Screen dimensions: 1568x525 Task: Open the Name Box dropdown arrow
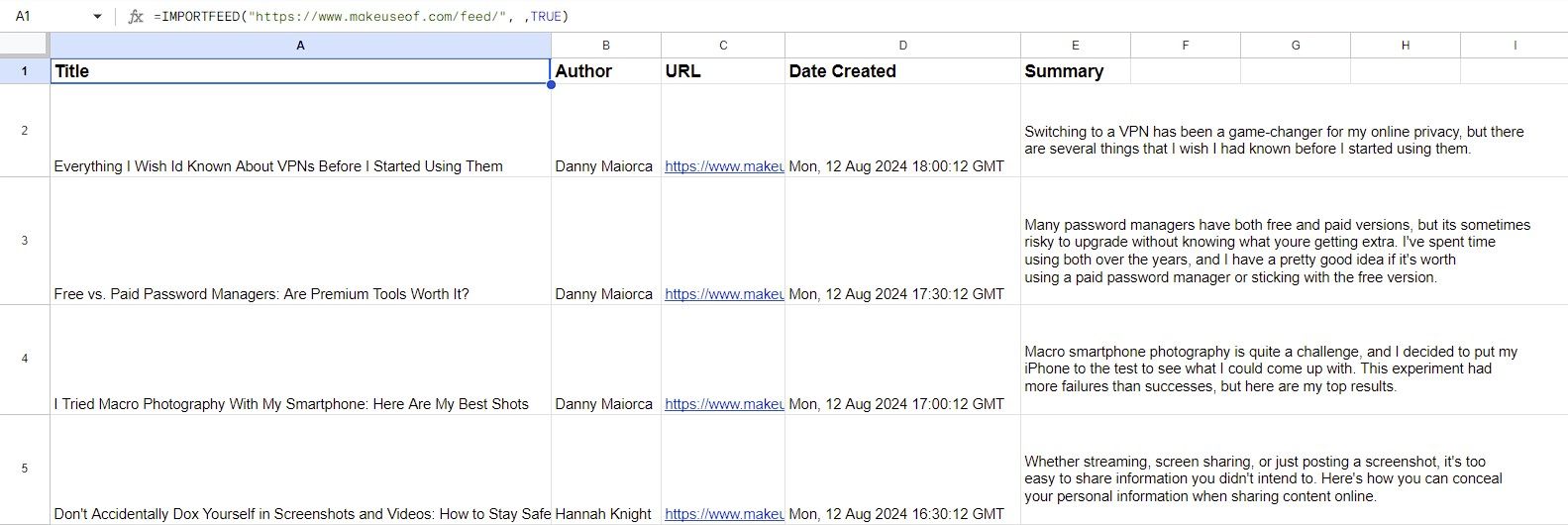point(97,17)
